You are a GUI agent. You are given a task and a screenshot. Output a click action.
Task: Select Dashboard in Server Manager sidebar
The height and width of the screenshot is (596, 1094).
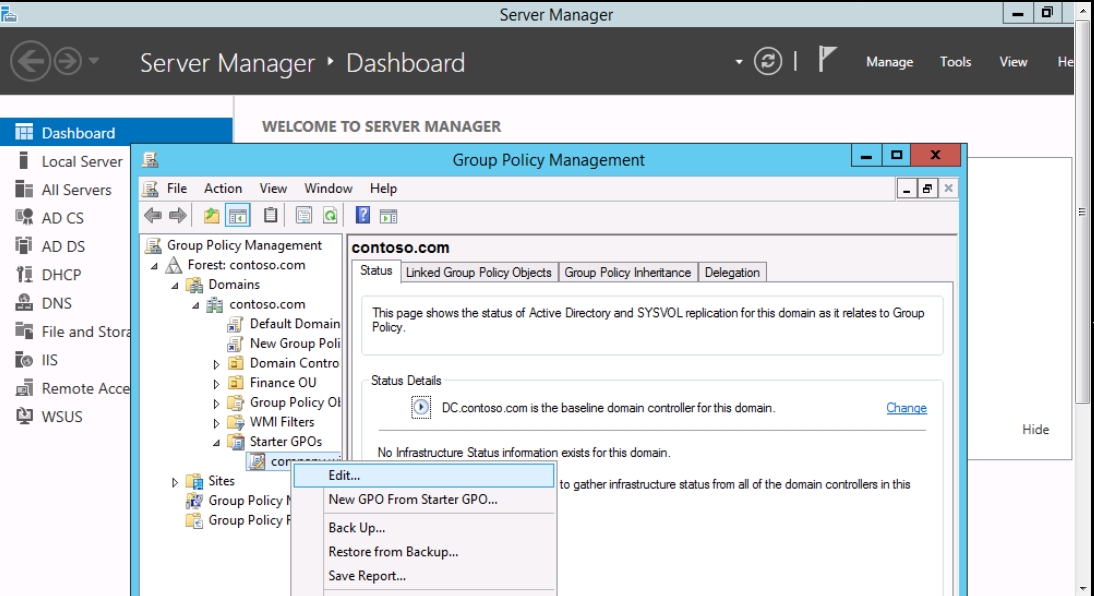coord(116,133)
